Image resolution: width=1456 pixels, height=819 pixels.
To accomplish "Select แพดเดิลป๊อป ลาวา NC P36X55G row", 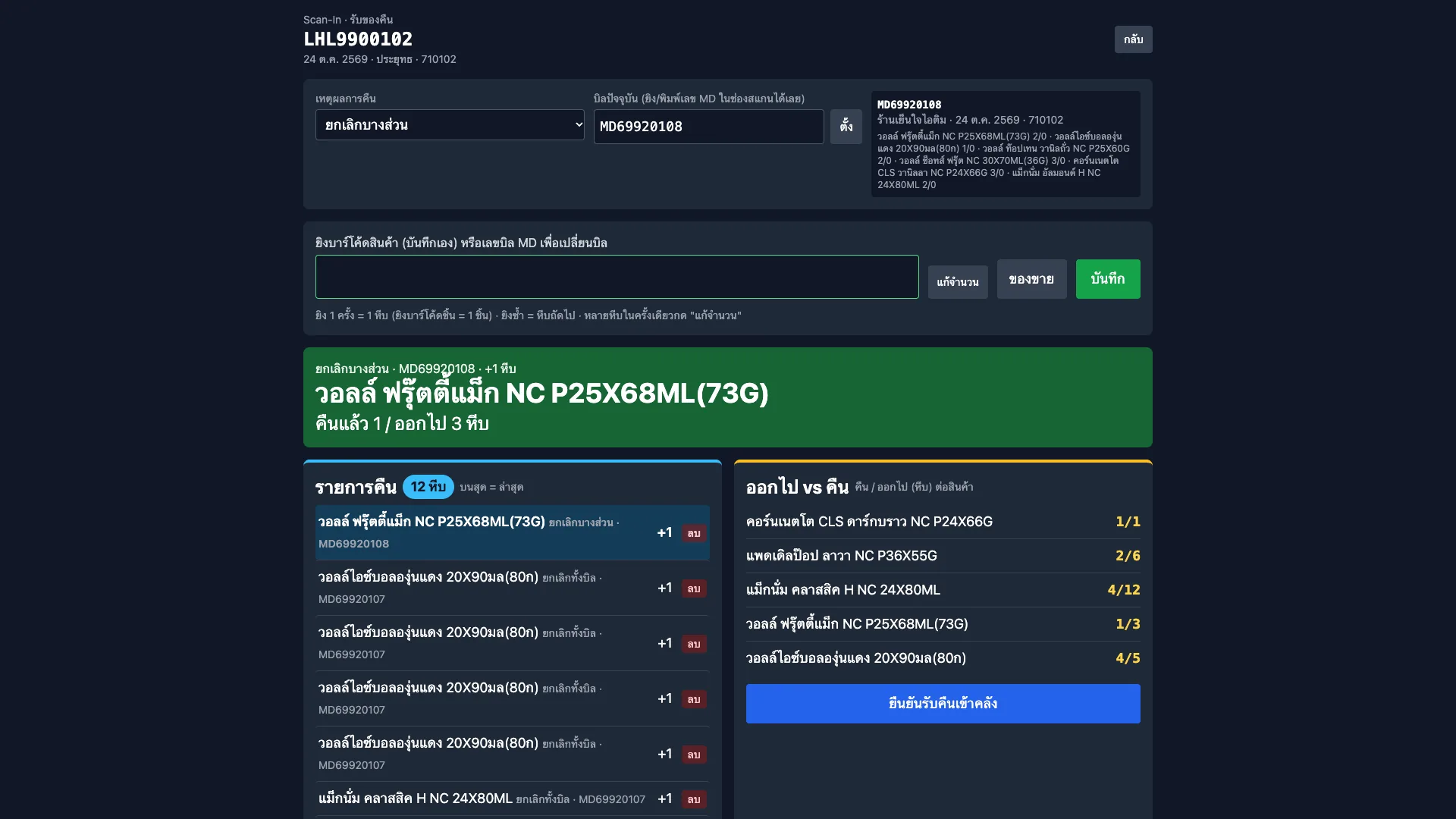I will tap(943, 556).
